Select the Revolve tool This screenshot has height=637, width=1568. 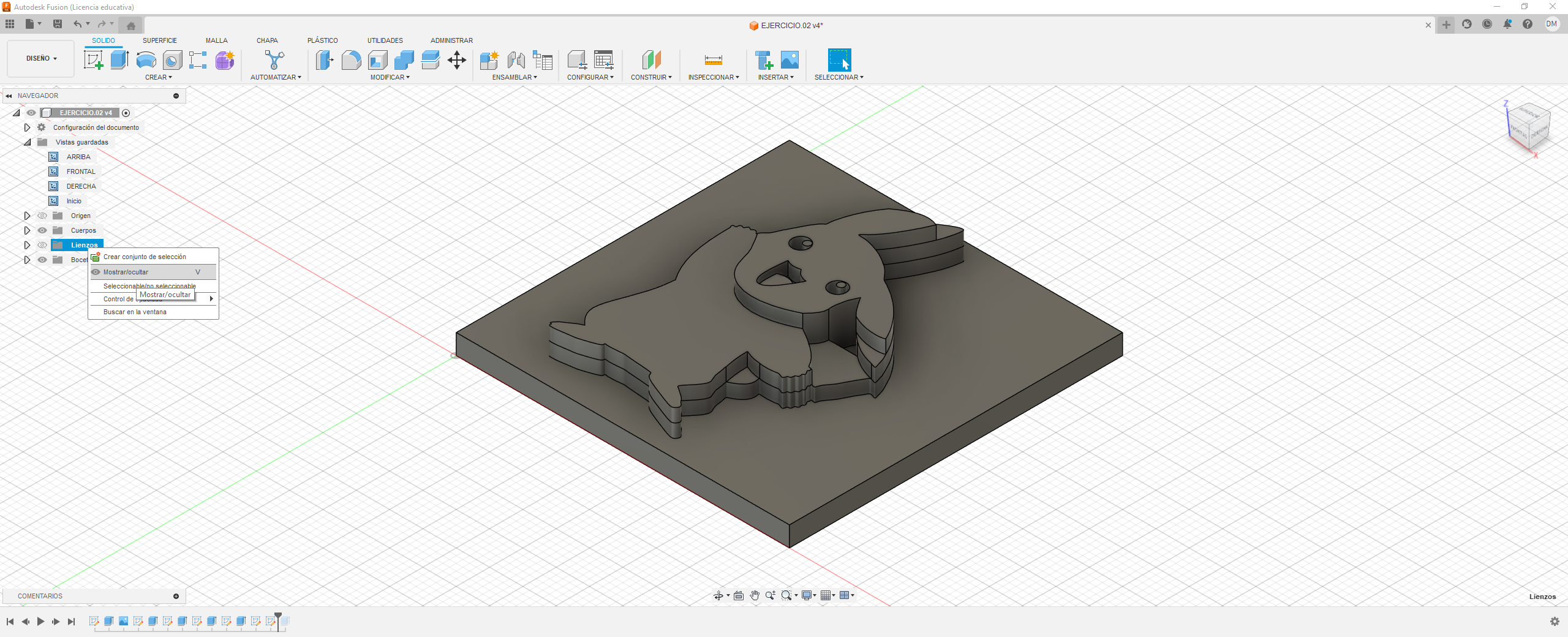pyautogui.click(x=146, y=60)
